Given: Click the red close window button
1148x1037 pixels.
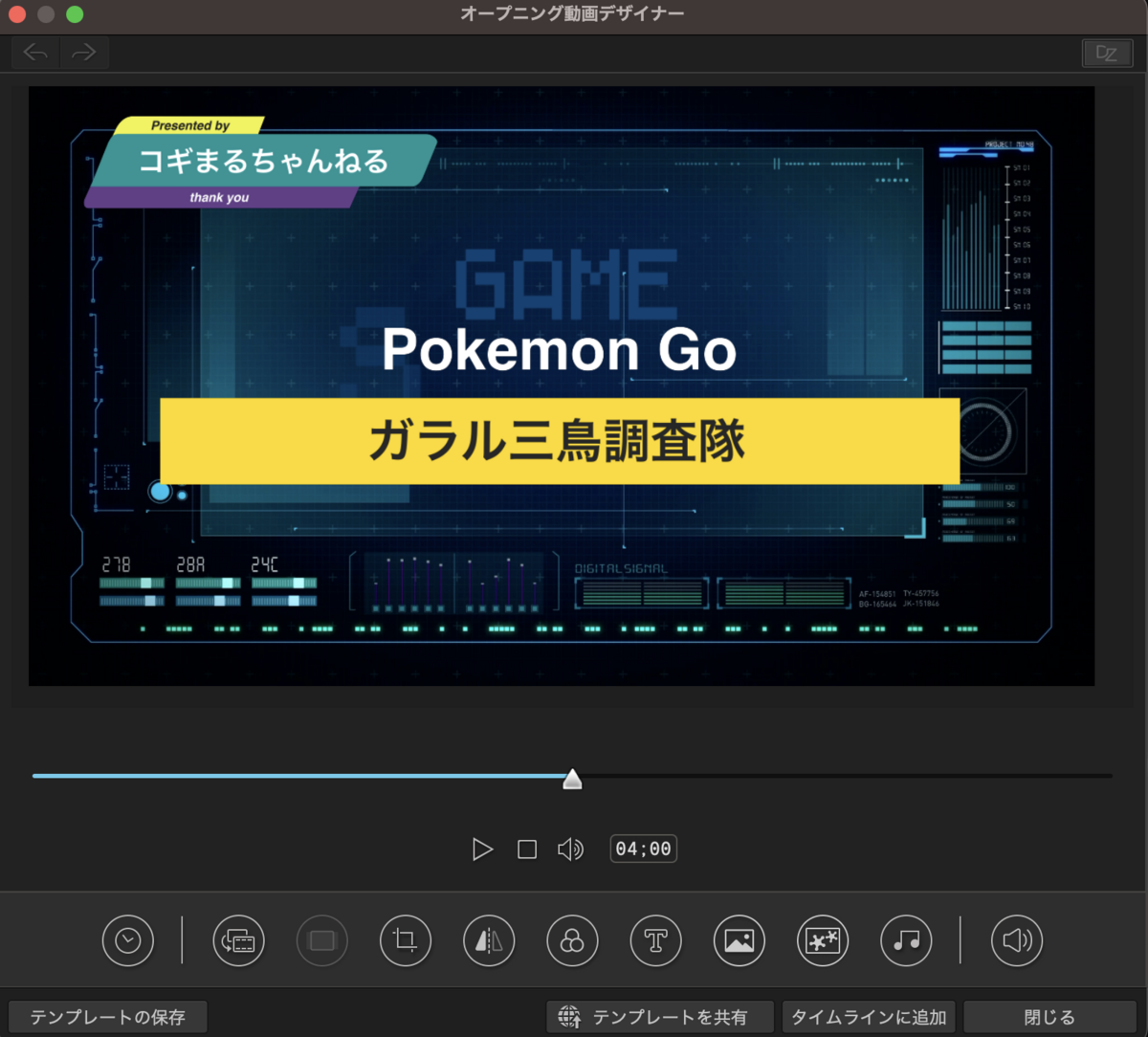Looking at the screenshot, I should click(x=16, y=14).
